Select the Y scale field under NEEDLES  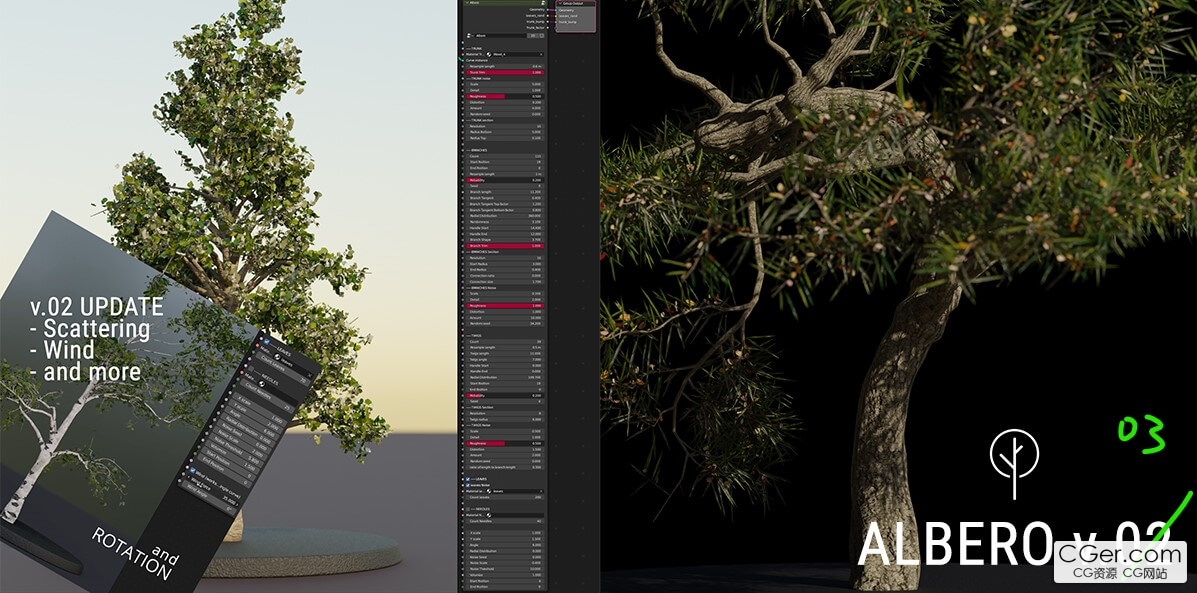(x=505, y=539)
